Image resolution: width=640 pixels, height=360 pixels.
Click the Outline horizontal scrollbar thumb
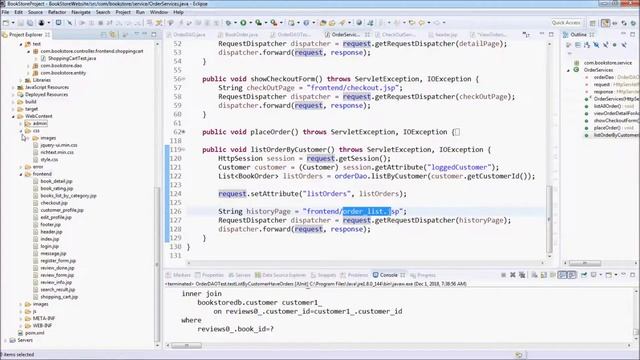coord(585,263)
